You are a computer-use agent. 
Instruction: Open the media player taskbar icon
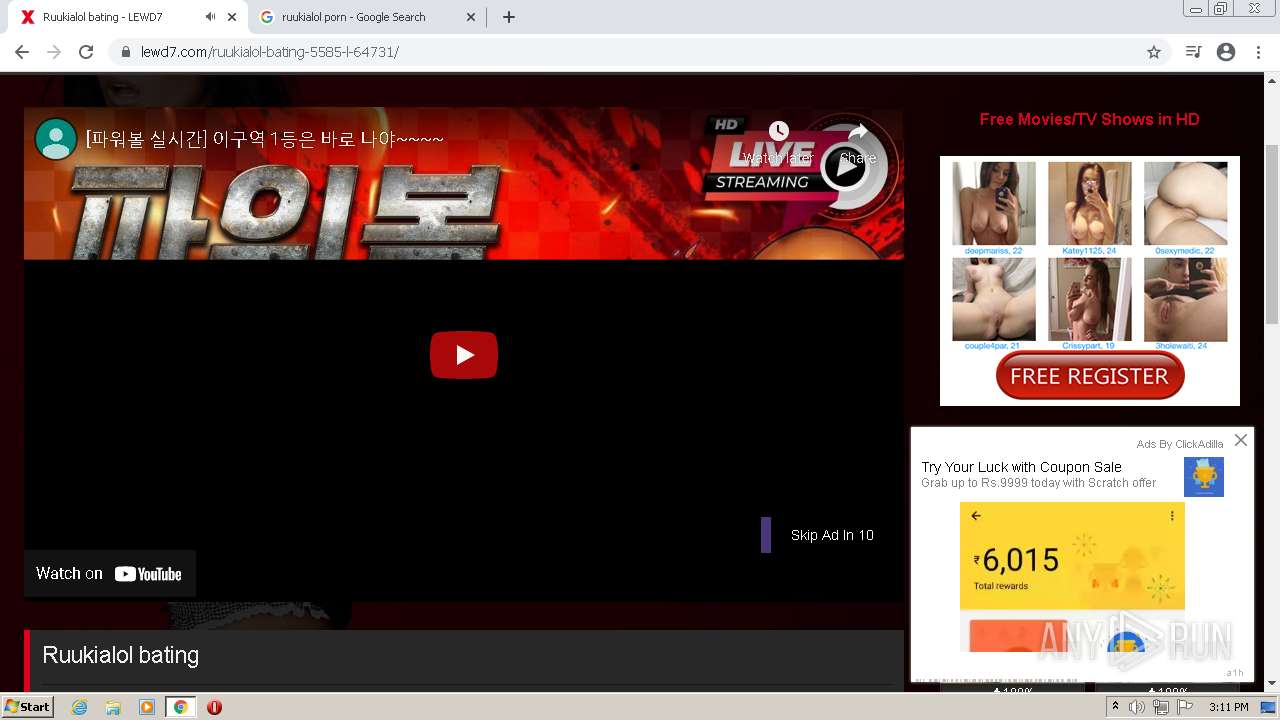coord(147,707)
